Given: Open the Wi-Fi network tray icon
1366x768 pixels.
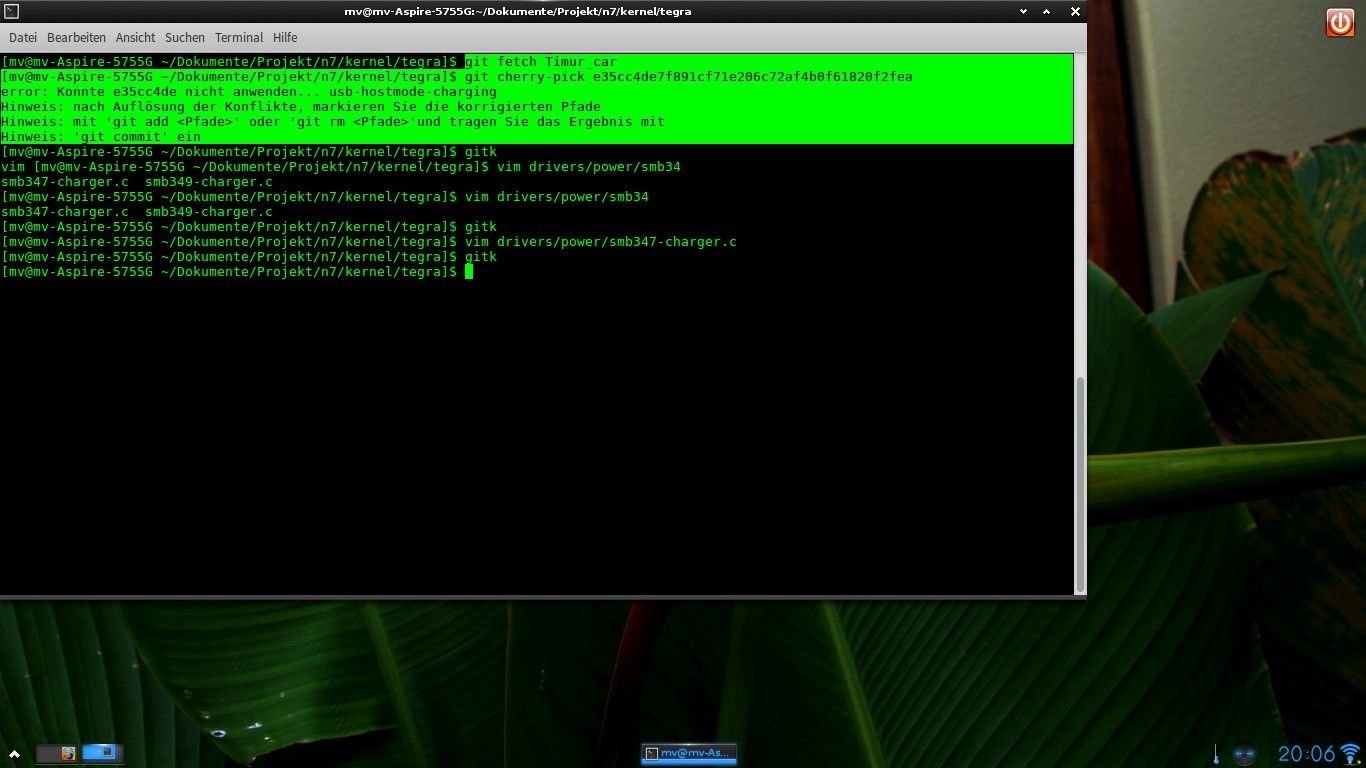Looking at the screenshot, I should click(x=1351, y=753).
